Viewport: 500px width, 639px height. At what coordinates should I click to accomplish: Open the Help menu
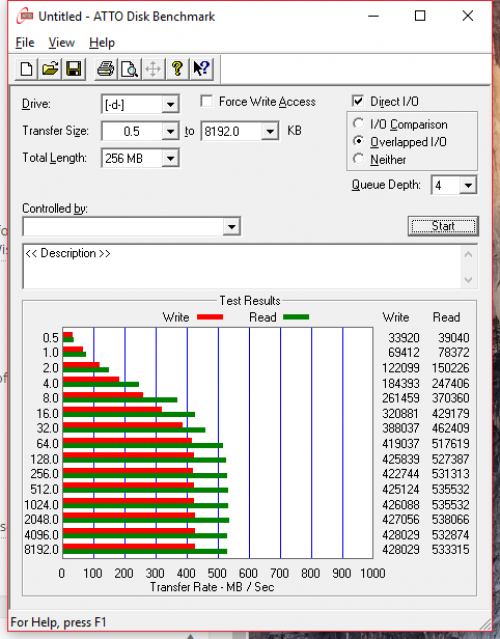pyautogui.click(x=102, y=42)
